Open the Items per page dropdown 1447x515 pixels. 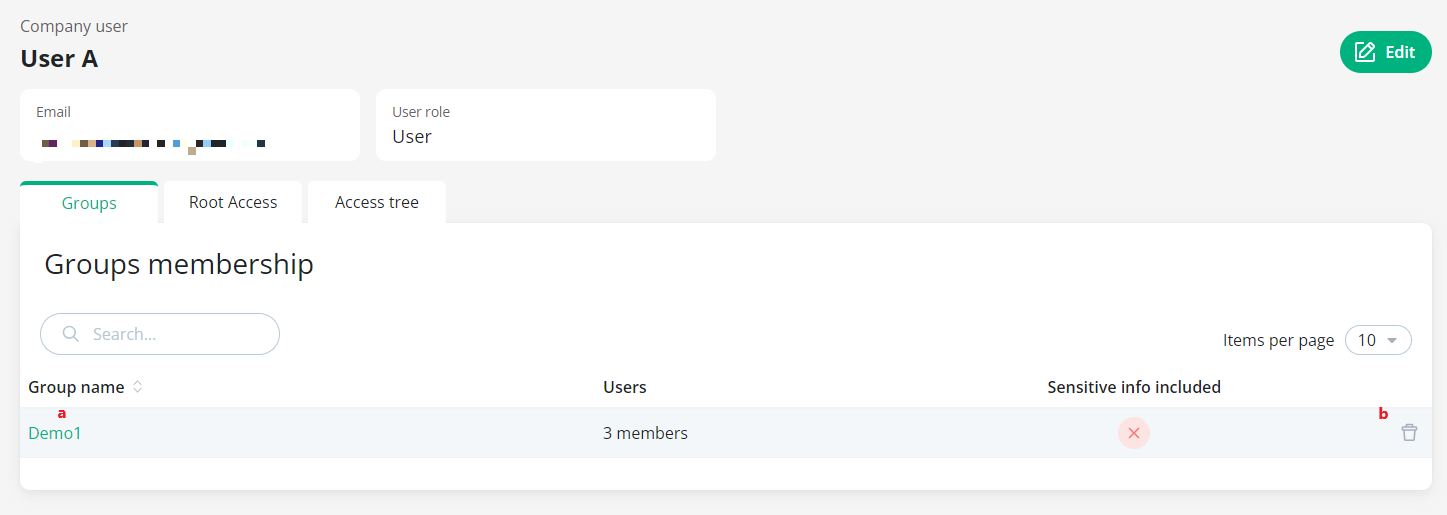pos(1378,340)
